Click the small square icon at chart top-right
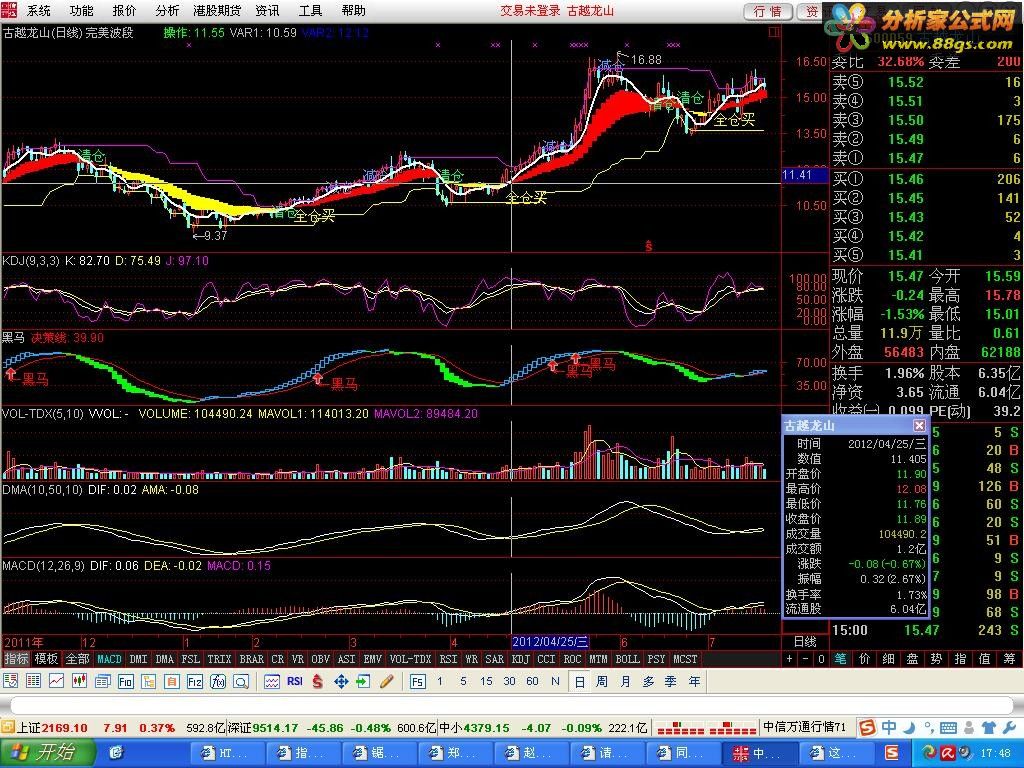 (774, 32)
